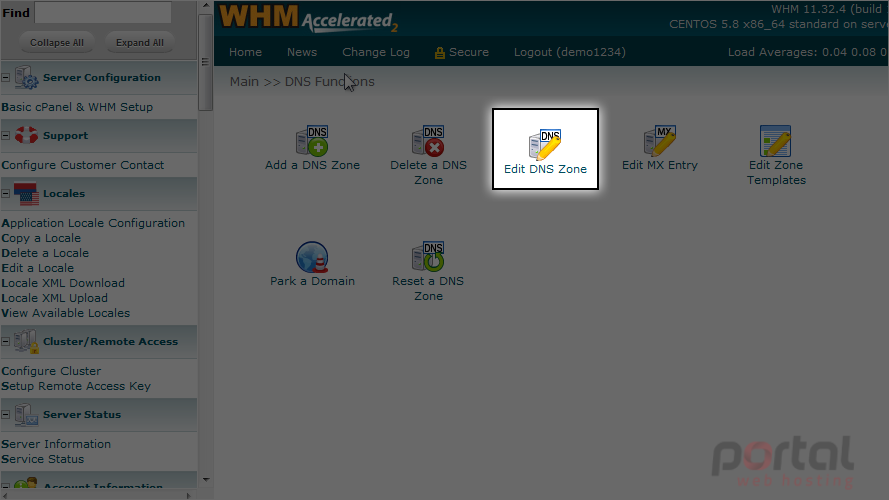Open Server Information link
The height and width of the screenshot is (500, 889).
56,444
